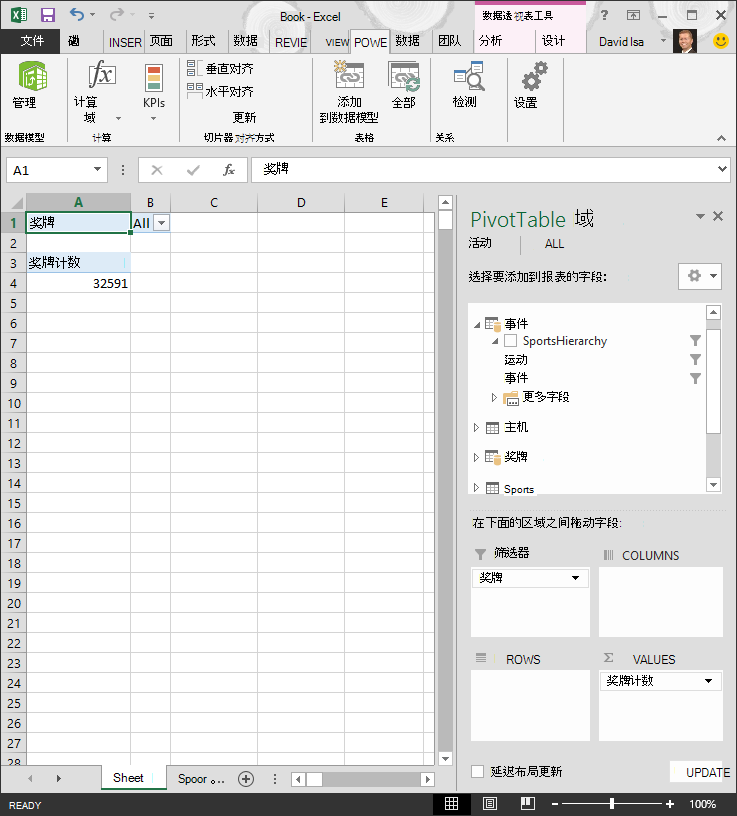Check the SportsHierarchy checkbox
737x816 pixels.
click(511, 341)
